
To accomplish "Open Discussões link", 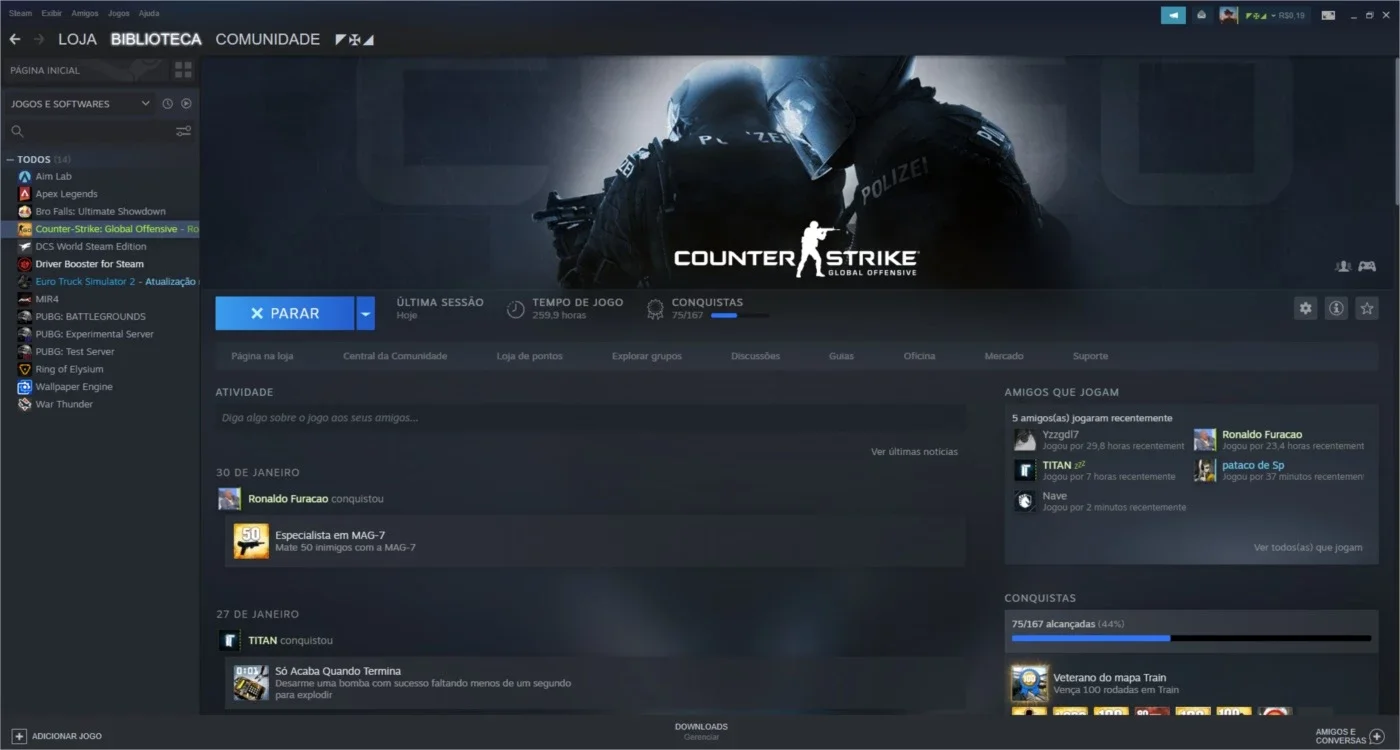I will (756, 356).
